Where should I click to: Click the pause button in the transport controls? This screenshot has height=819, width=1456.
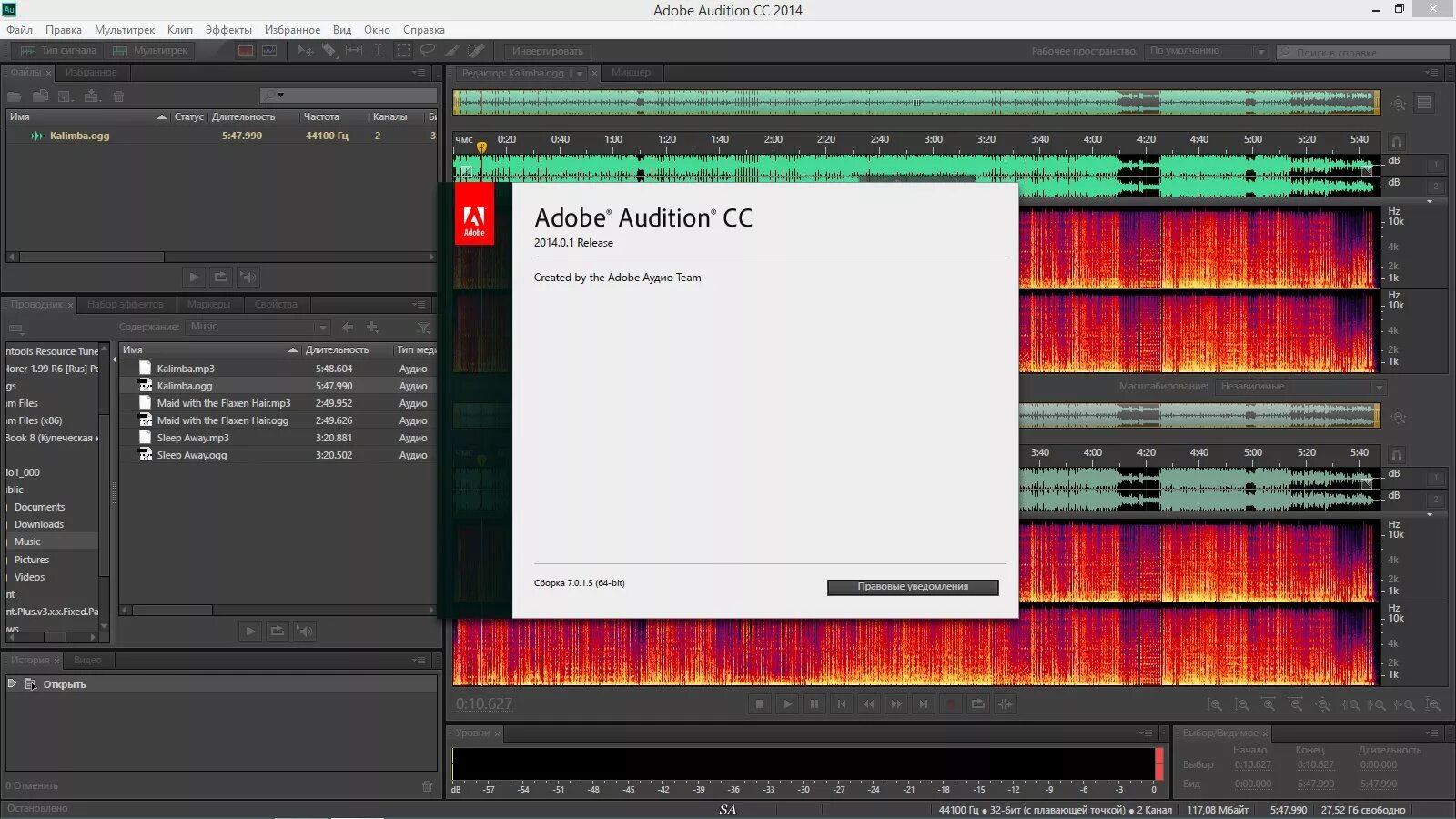point(814,703)
